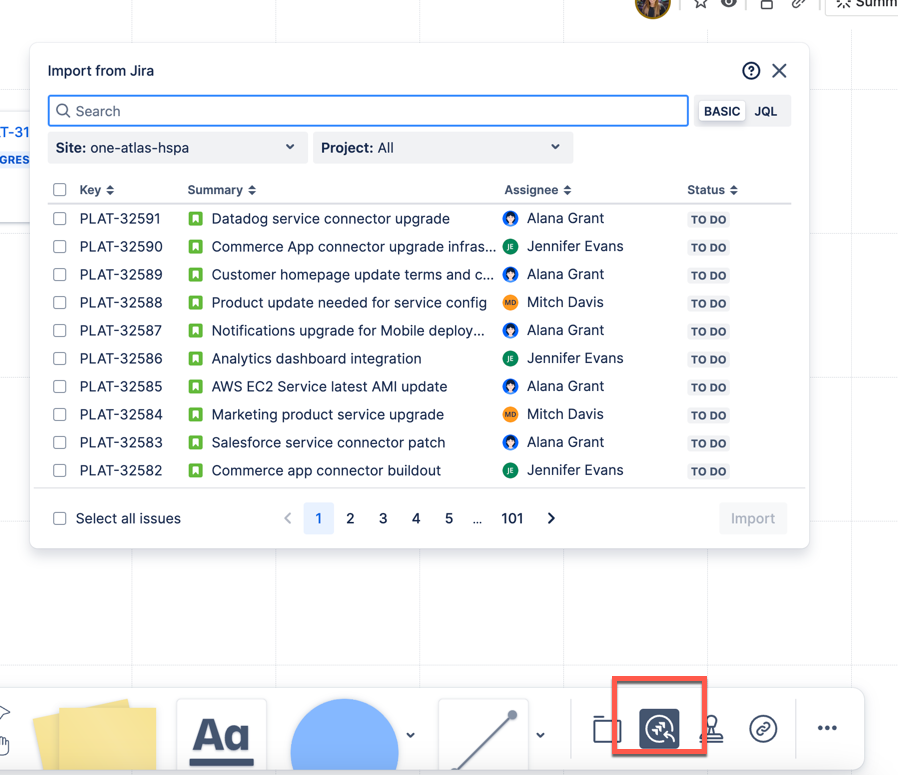Click summary 'Marketing product service upgrade'

coord(328,415)
